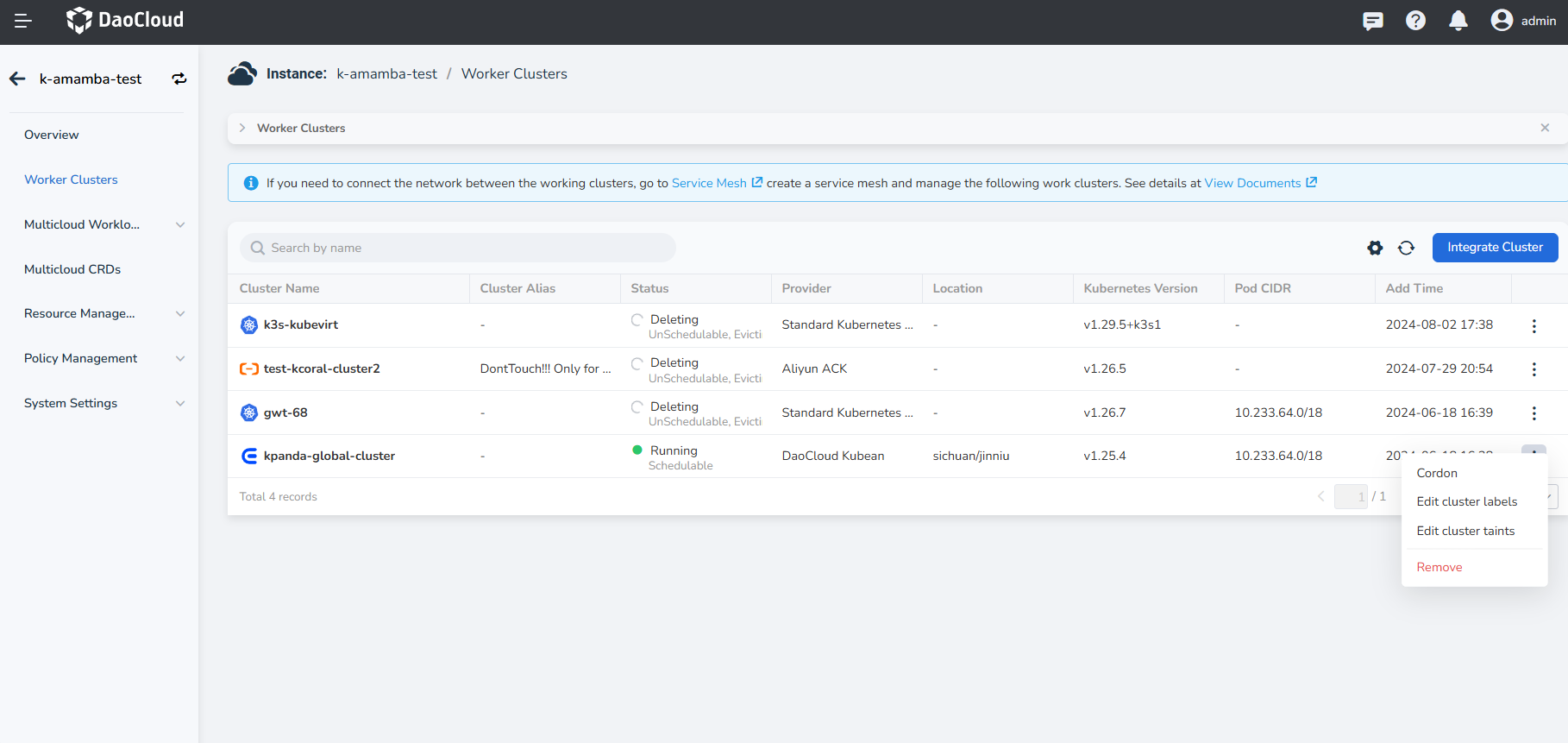
Task: Open actions menu for gwt-68 row
Action: tap(1534, 413)
